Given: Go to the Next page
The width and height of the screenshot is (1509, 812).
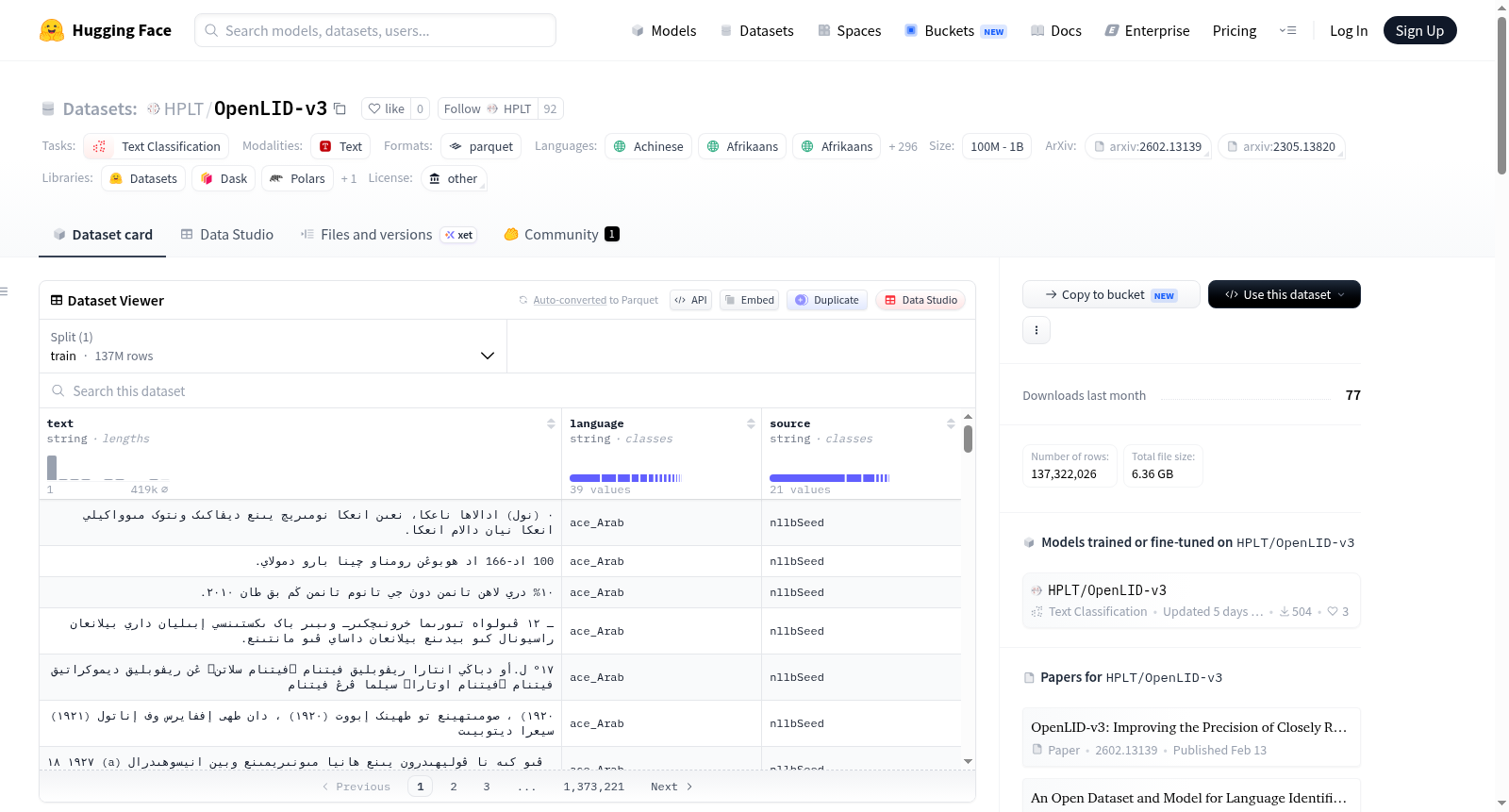Looking at the screenshot, I should click(672, 787).
